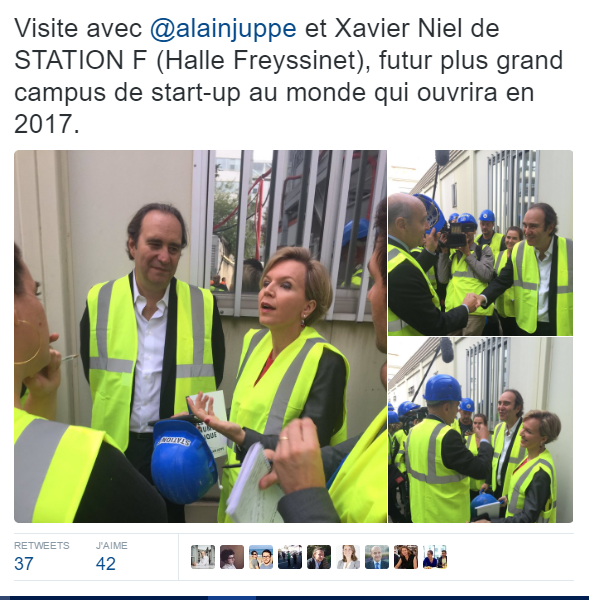Click the J'AIME label
Screen dimensions: 589x600
(111, 545)
